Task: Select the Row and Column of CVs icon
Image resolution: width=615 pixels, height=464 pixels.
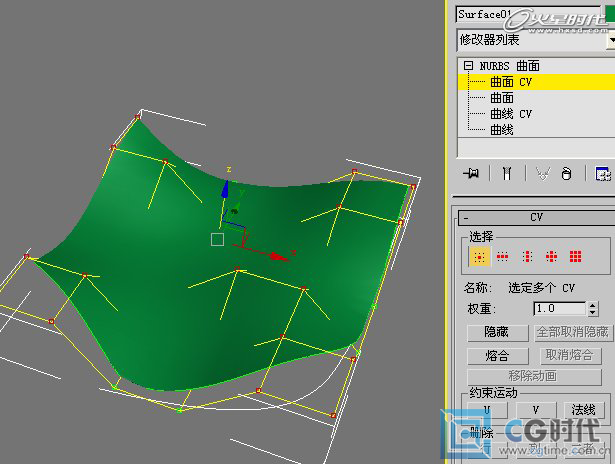Action: tap(551, 257)
